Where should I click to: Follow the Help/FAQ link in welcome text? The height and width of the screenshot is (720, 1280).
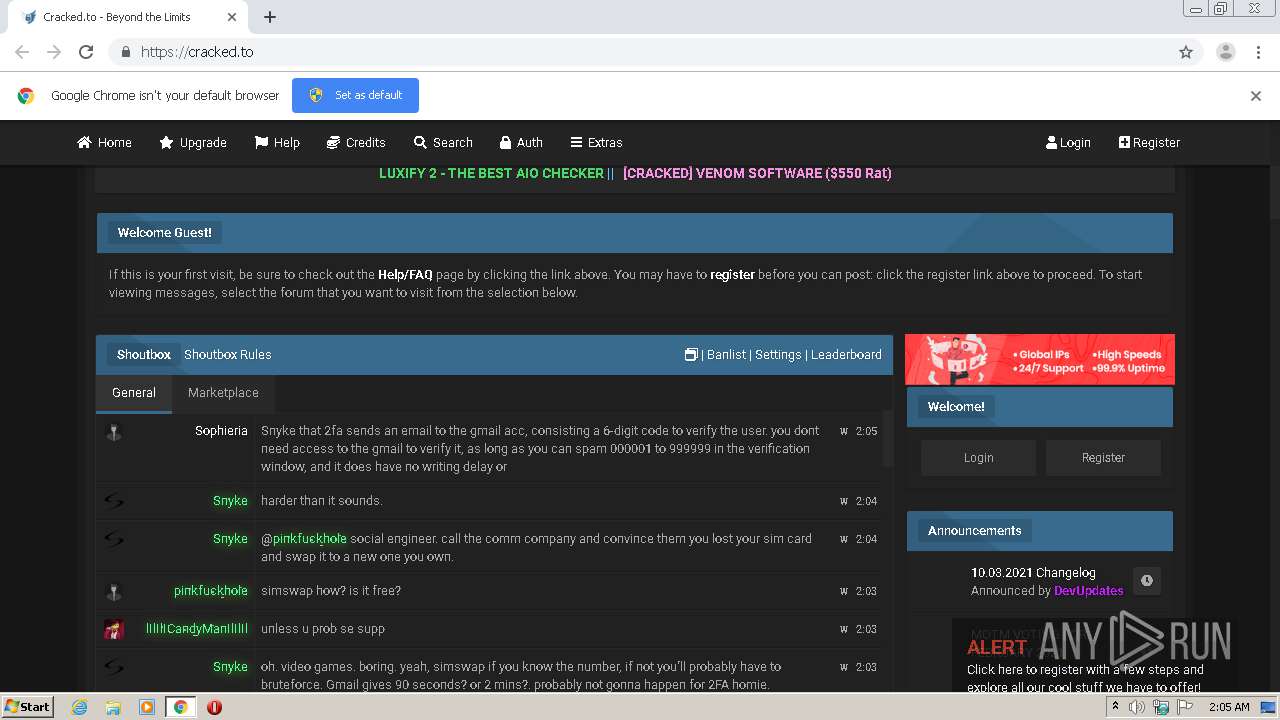tap(405, 274)
